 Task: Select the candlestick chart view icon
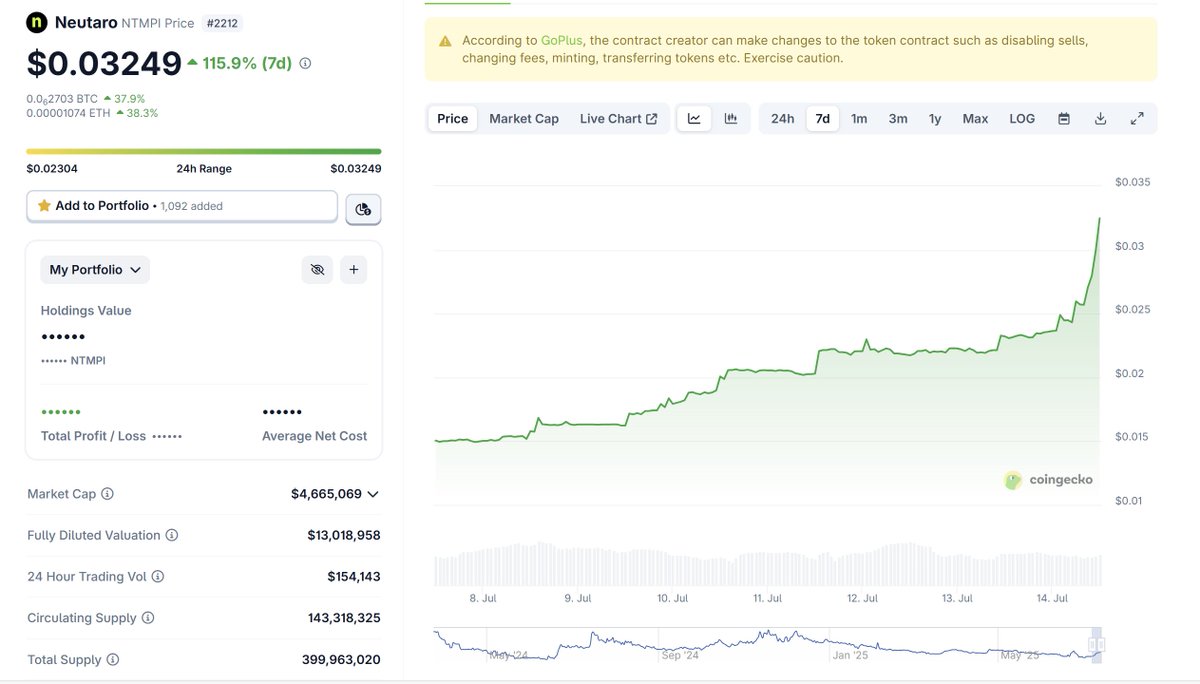(x=731, y=118)
